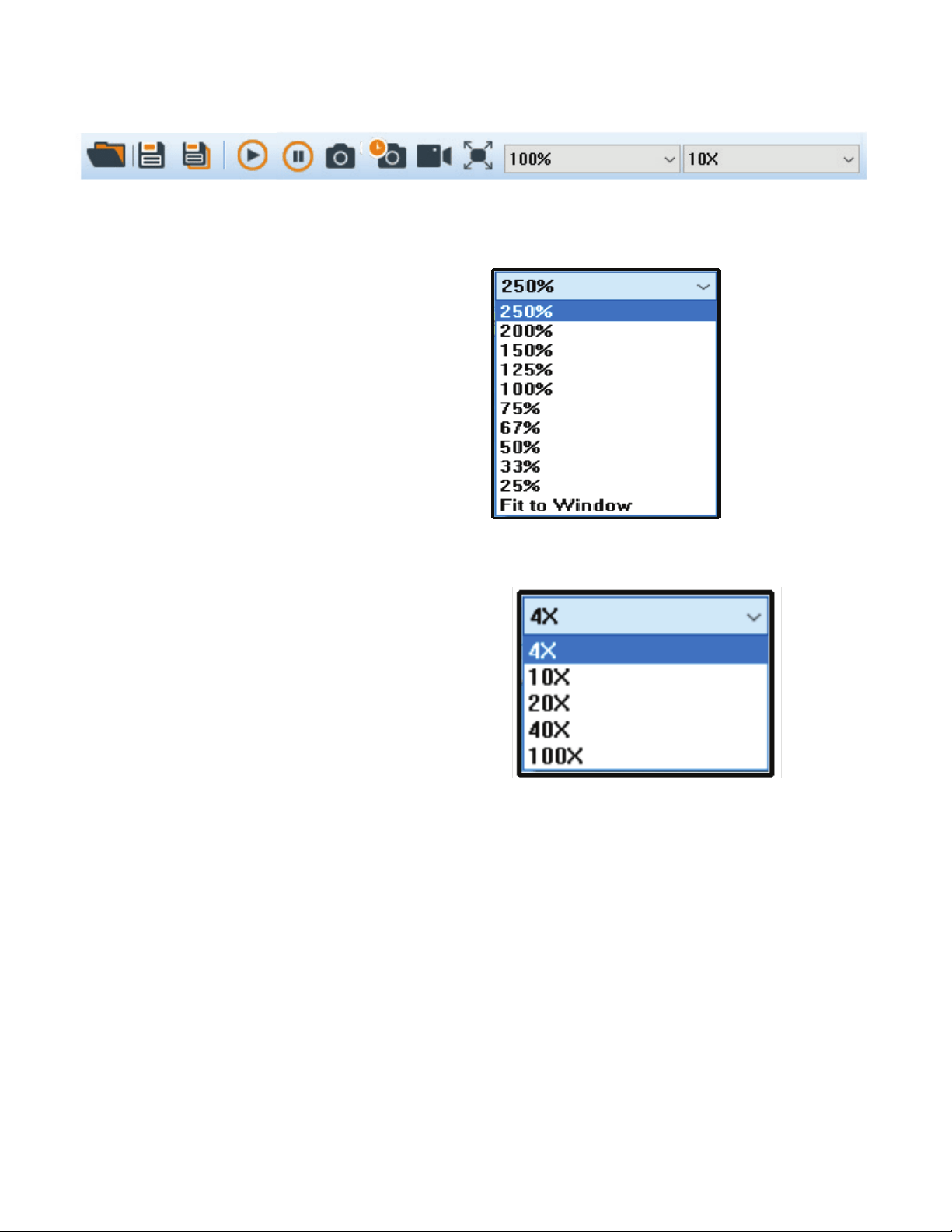This screenshot has height=1232, width=952.
Task: Open the 100% zoom dropdown in toolbar
Action: 592,159
